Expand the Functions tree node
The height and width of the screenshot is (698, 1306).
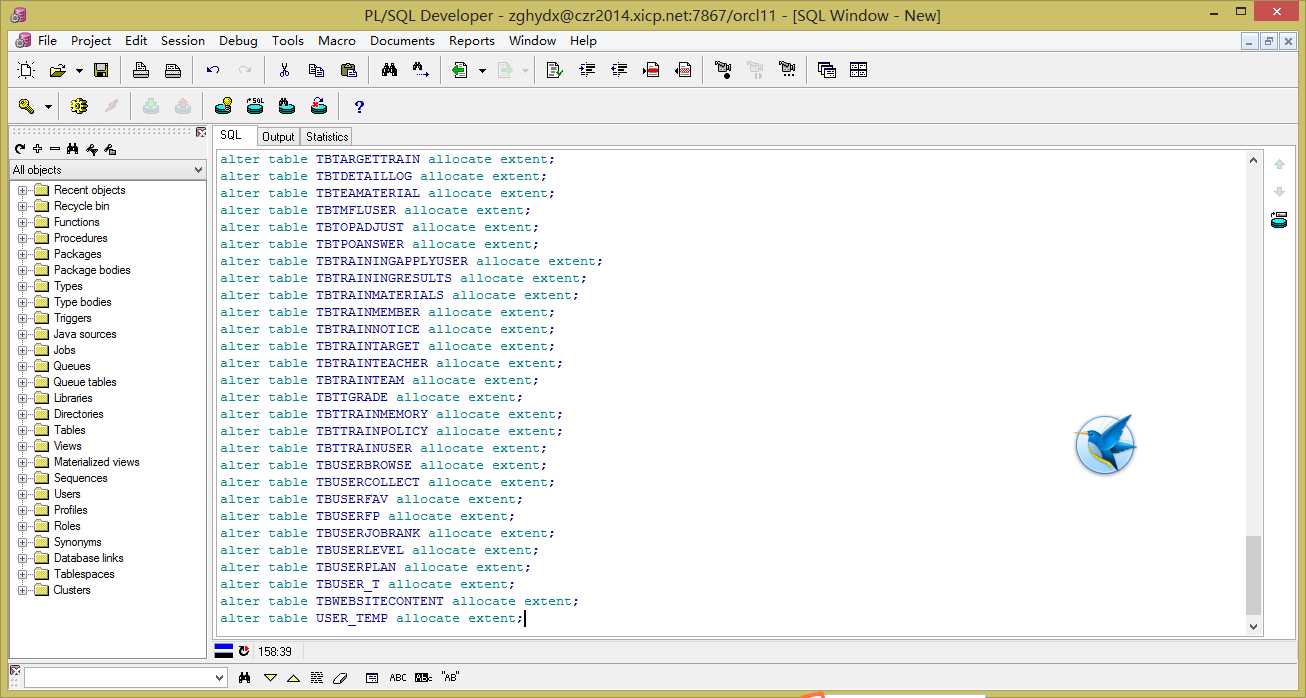(22, 222)
